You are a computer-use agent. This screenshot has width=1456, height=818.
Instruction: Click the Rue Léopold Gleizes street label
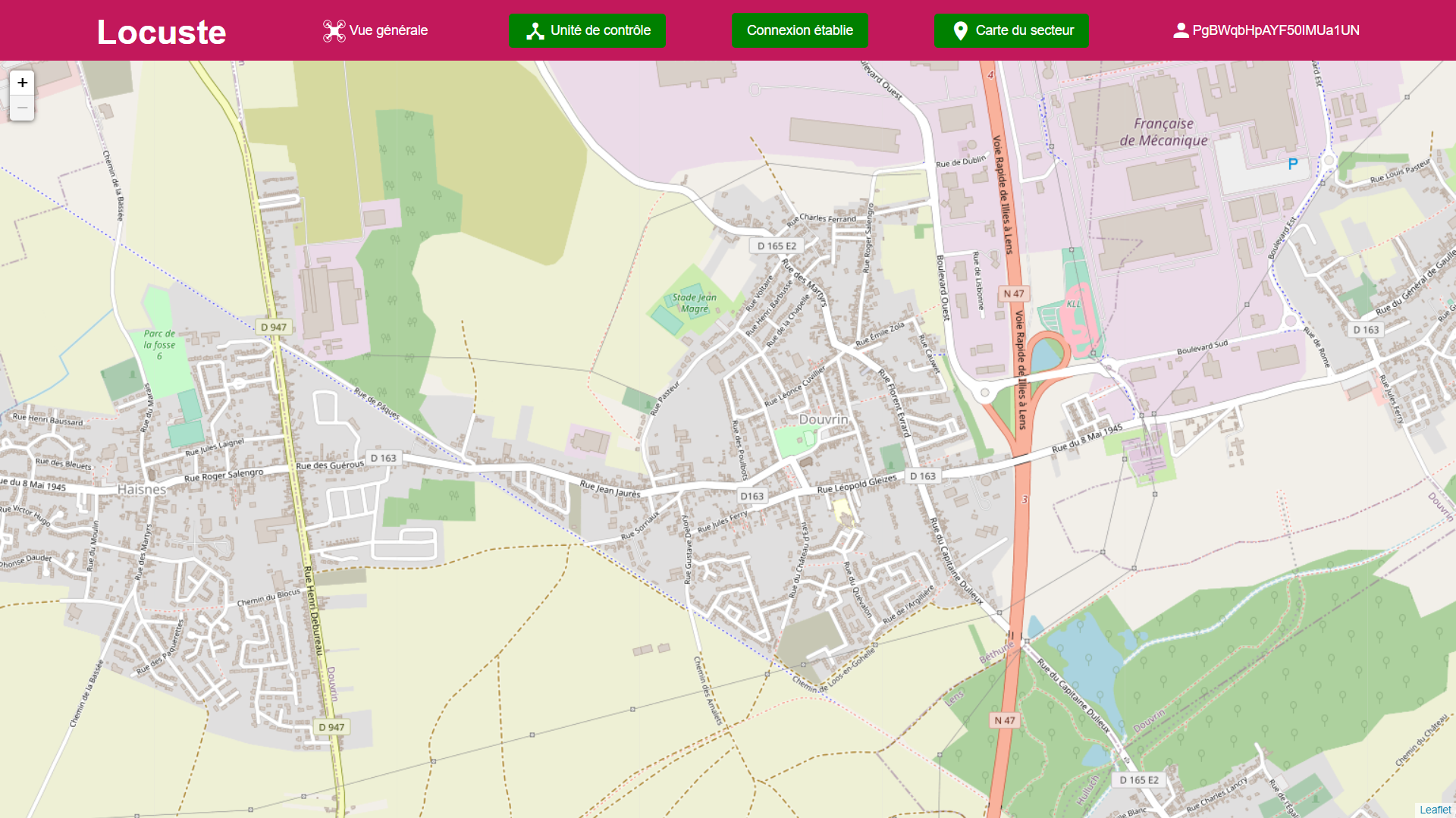point(857,484)
